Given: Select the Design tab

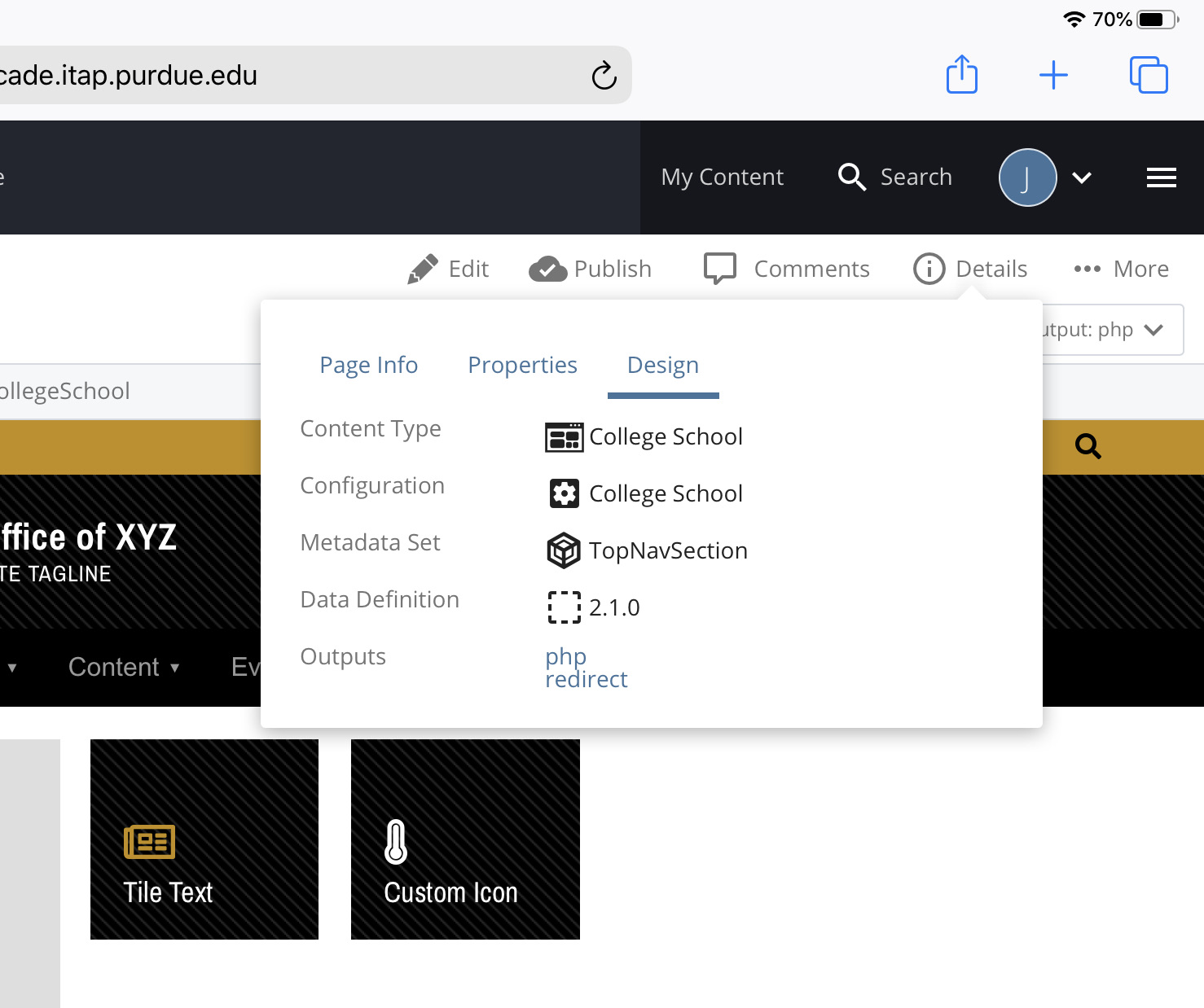Looking at the screenshot, I should (663, 365).
